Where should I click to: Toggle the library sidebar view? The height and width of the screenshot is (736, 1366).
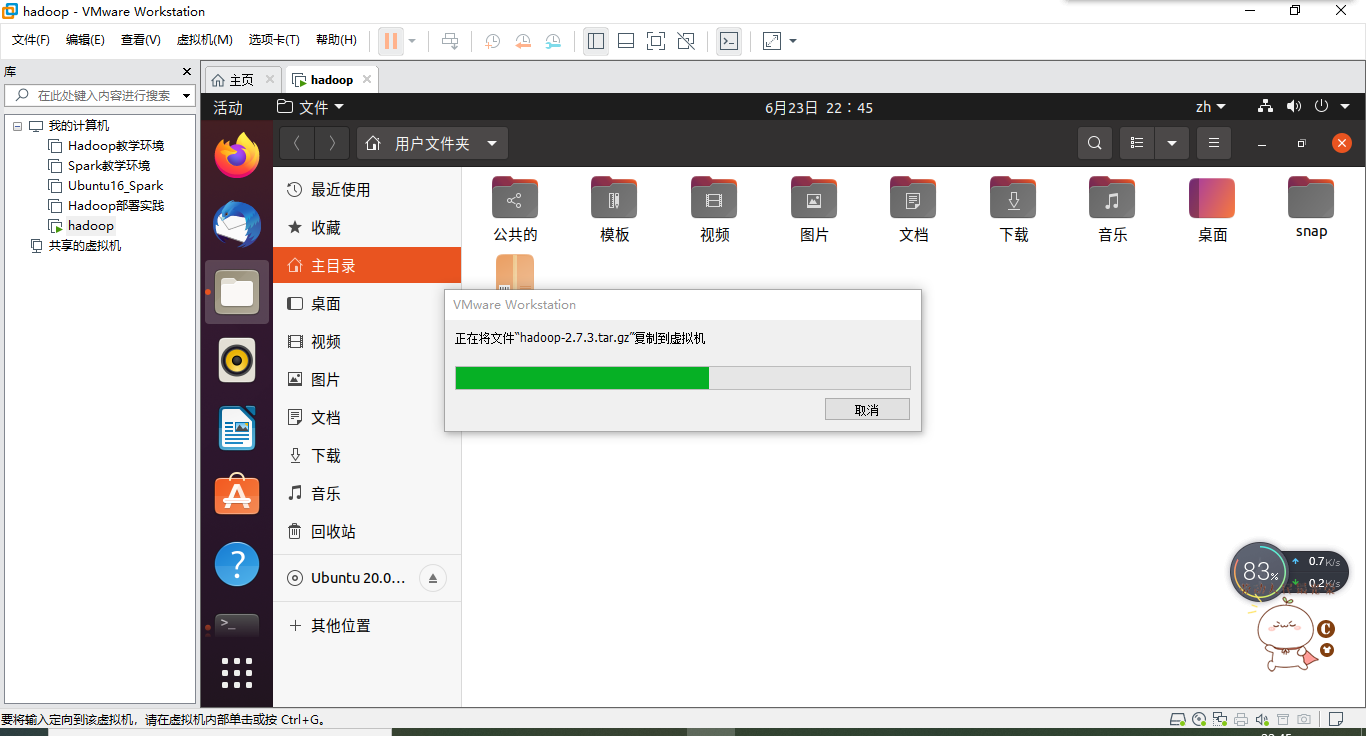point(596,41)
